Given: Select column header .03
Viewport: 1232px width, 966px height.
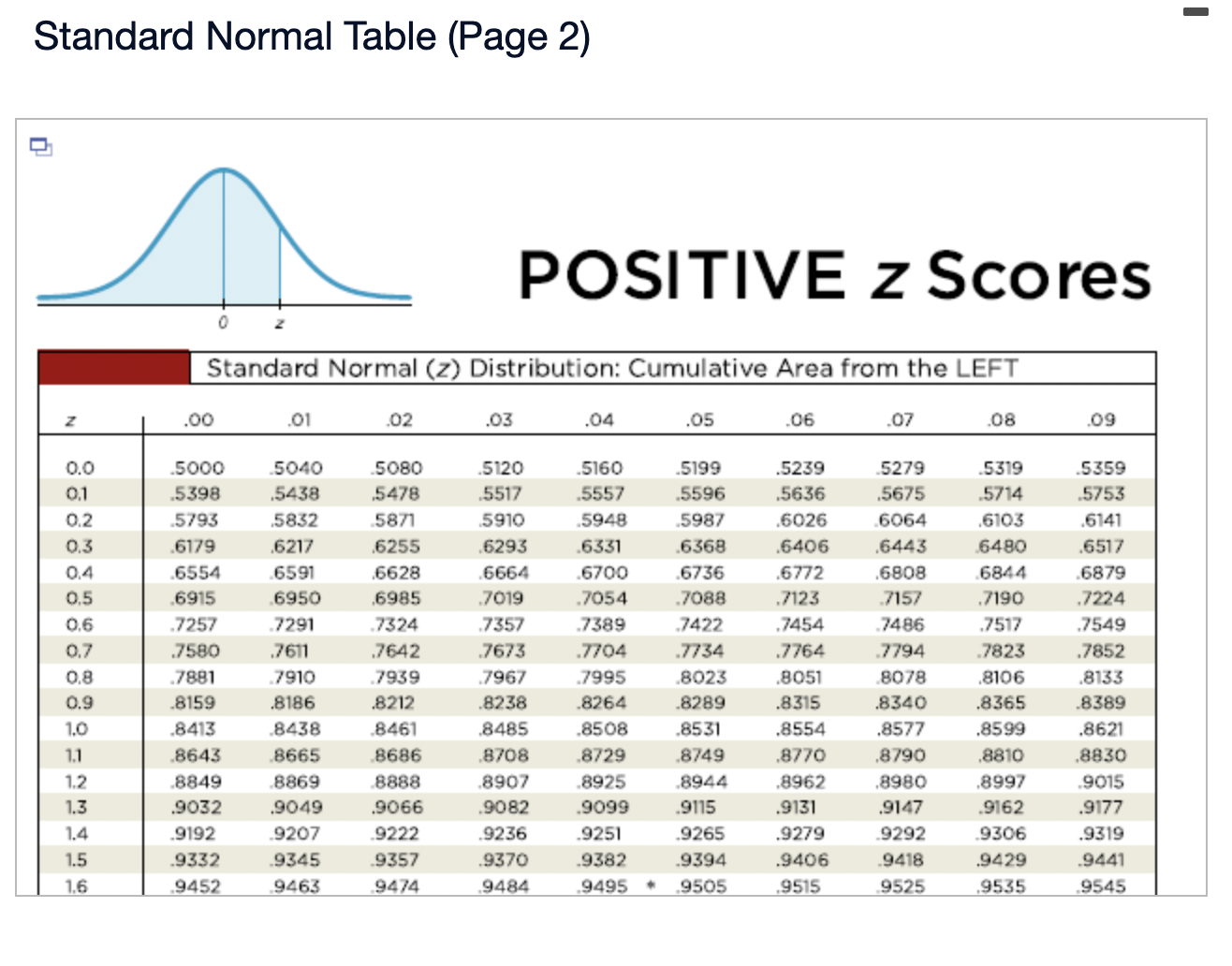Looking at the screenshot, I should (498, 420).
